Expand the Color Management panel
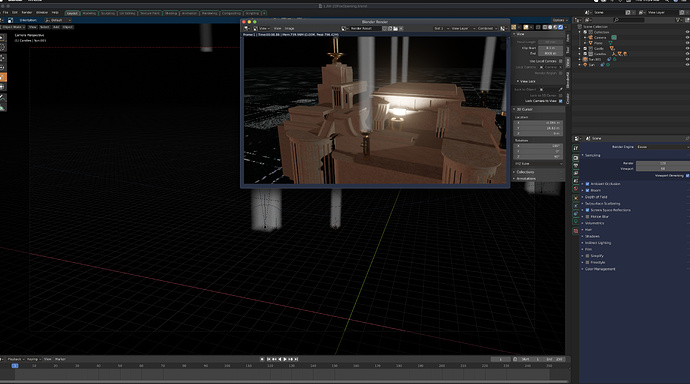 pyautogui.click(x=600, y=269)
